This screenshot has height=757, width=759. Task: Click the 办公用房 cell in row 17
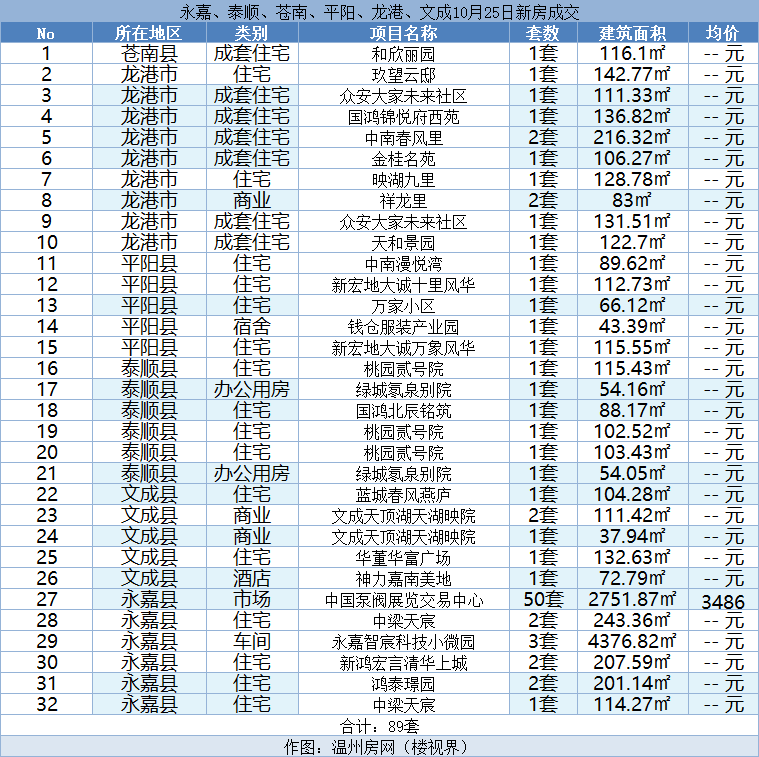[251, 389]
